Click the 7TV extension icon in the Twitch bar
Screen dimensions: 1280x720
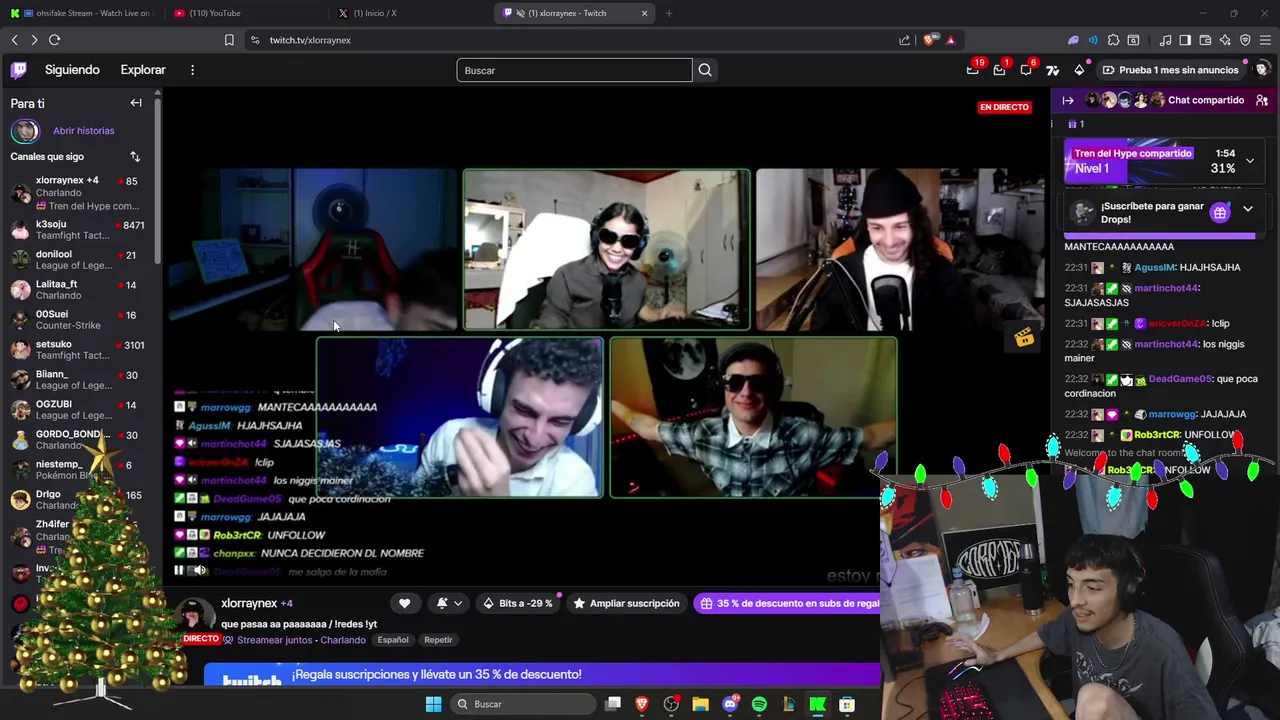[x=1052, y=70]
